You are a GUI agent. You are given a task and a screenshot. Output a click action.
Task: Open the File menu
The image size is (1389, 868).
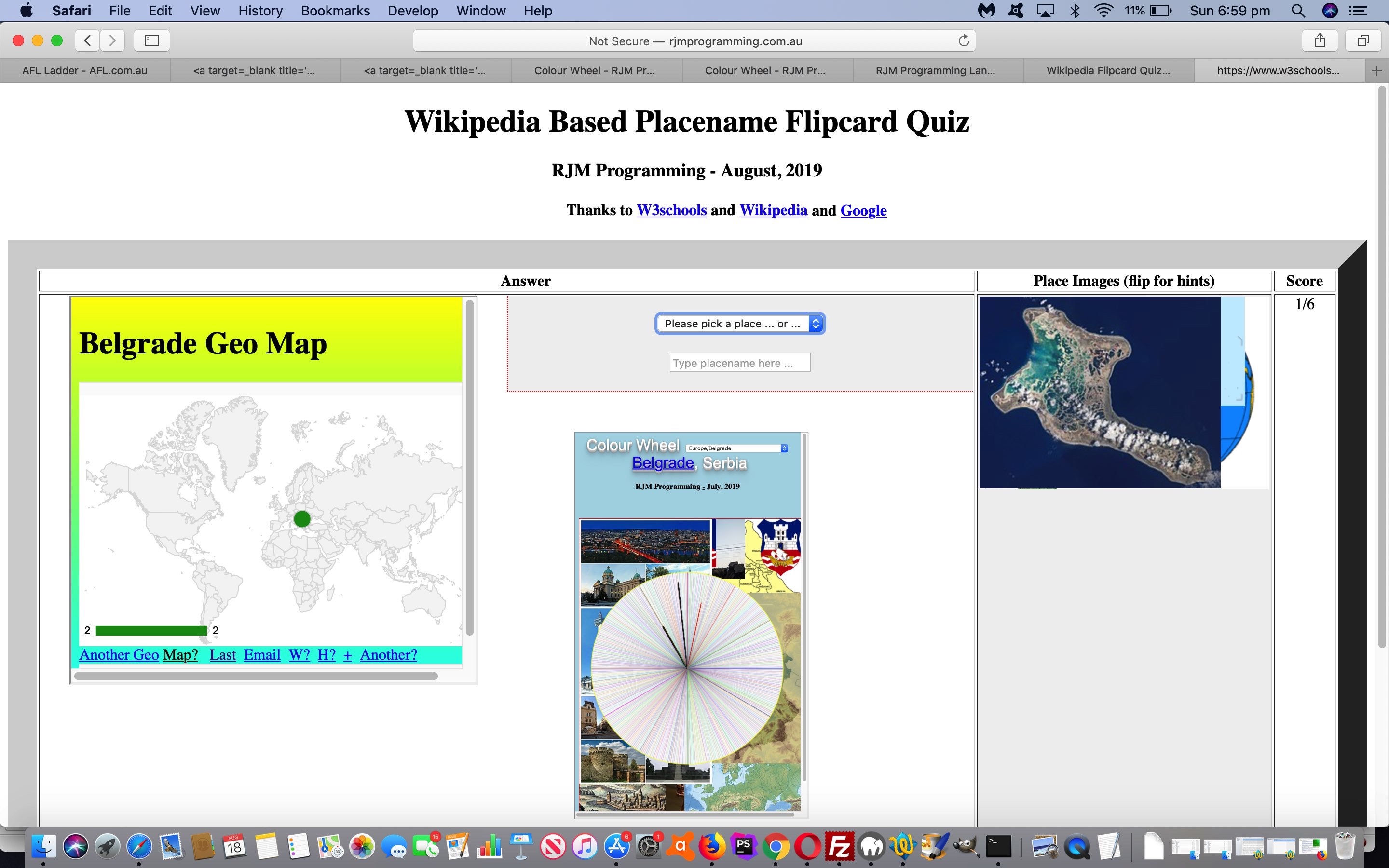coord(120,10)
